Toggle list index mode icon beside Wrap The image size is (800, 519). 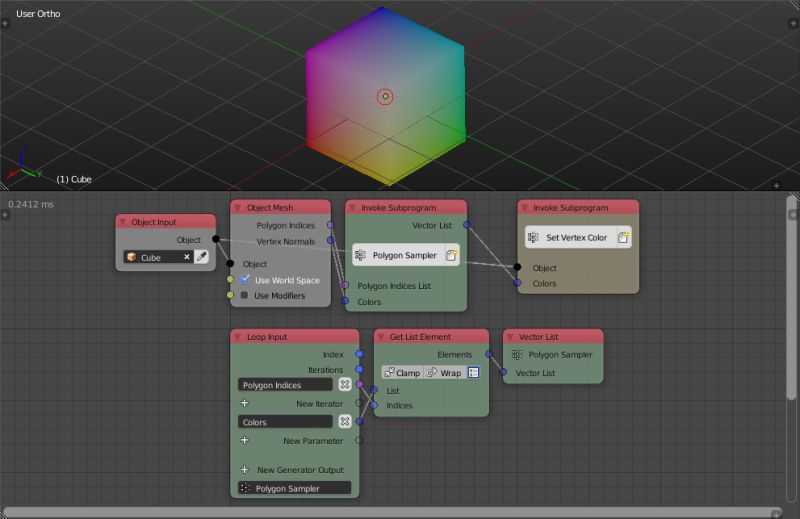point(473,373)
